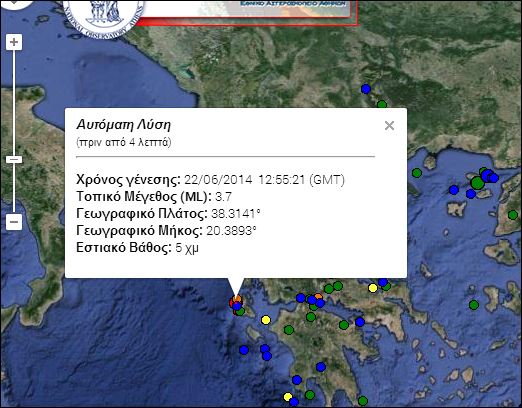Select the northernmost blue earthquake marker
522x408 pixels.
366,89
